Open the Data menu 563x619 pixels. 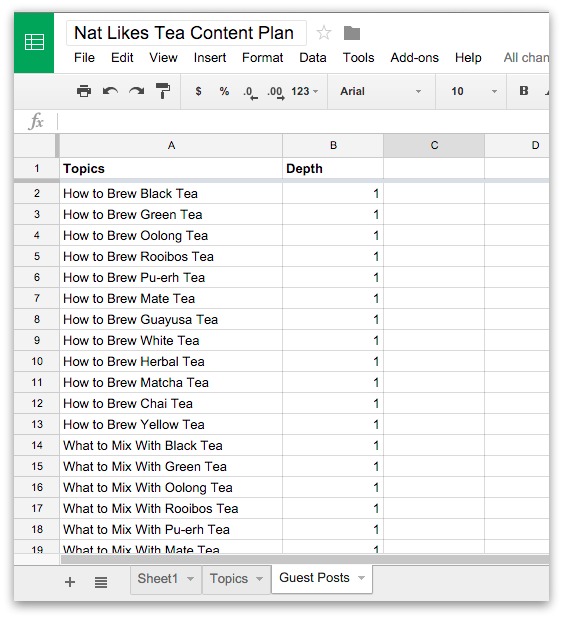tap(313, 58)
